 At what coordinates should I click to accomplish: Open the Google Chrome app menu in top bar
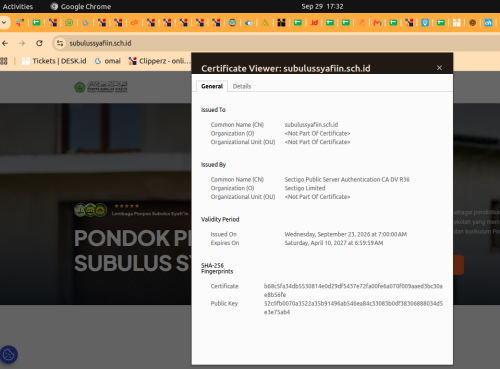81,6
